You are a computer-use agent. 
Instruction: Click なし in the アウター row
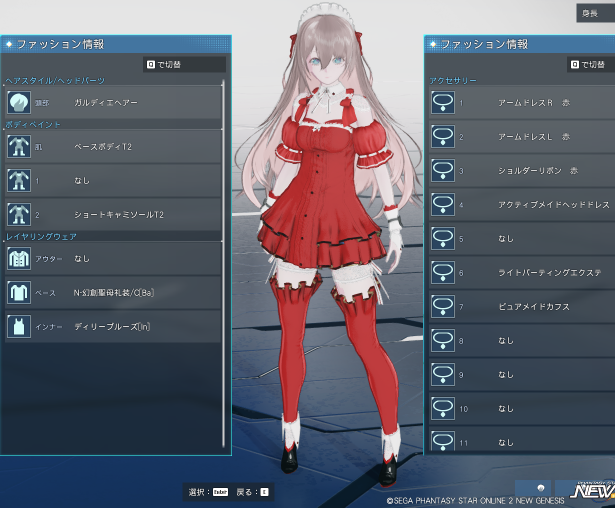click(82, 259)
